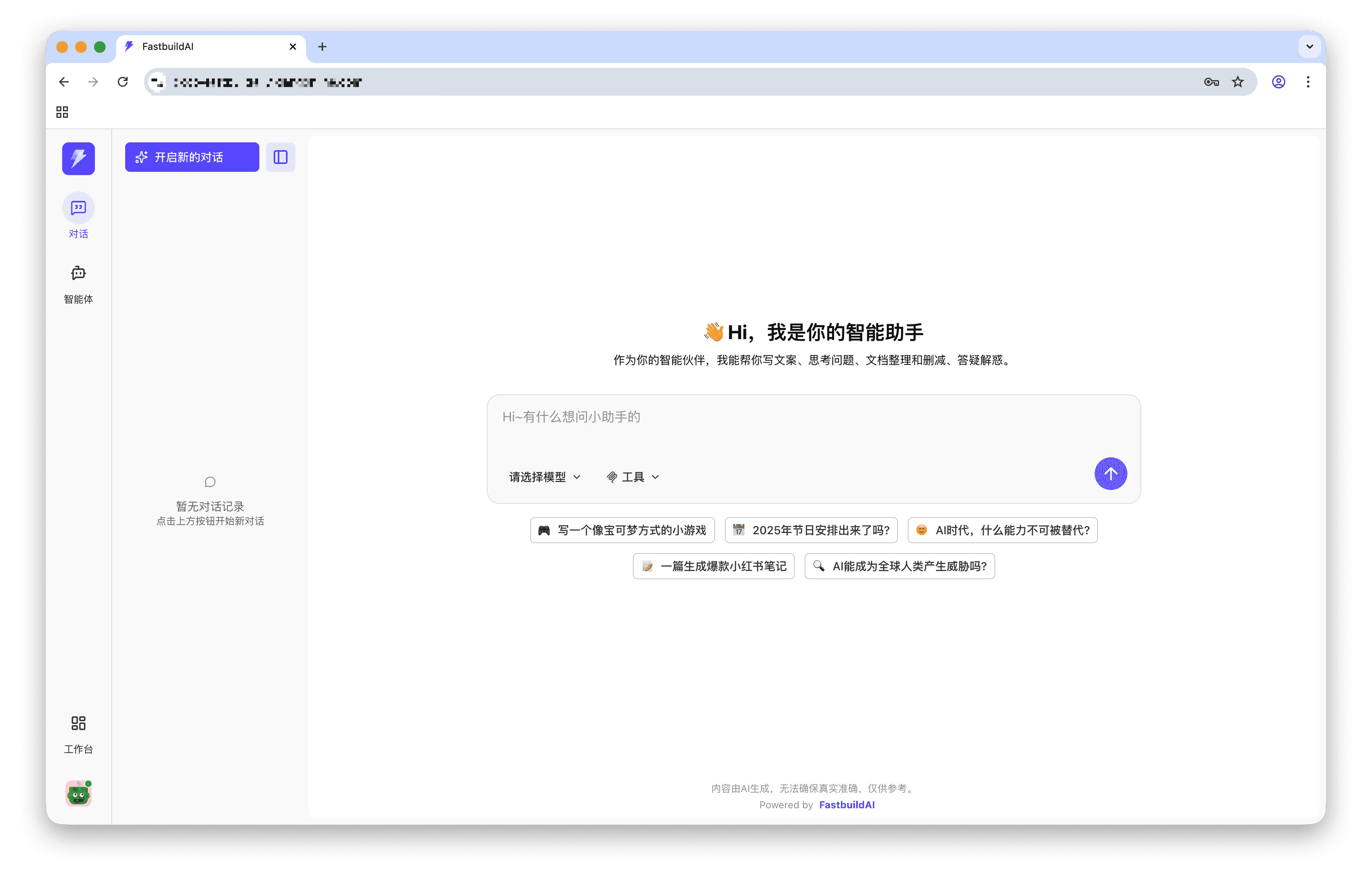Open the 工作台 workspace section
This screenshot has width=1372, height=886.
tap(78, 732)
